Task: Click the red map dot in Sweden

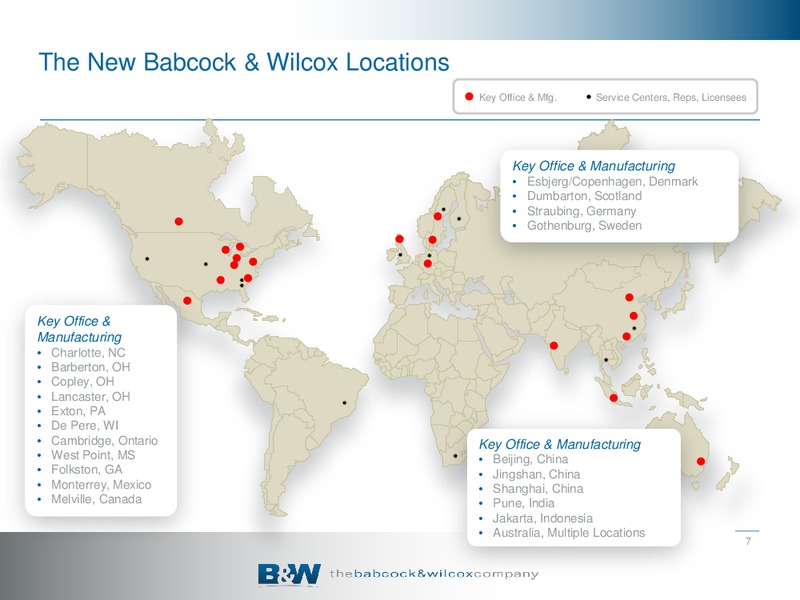Action: pos(438,216)
